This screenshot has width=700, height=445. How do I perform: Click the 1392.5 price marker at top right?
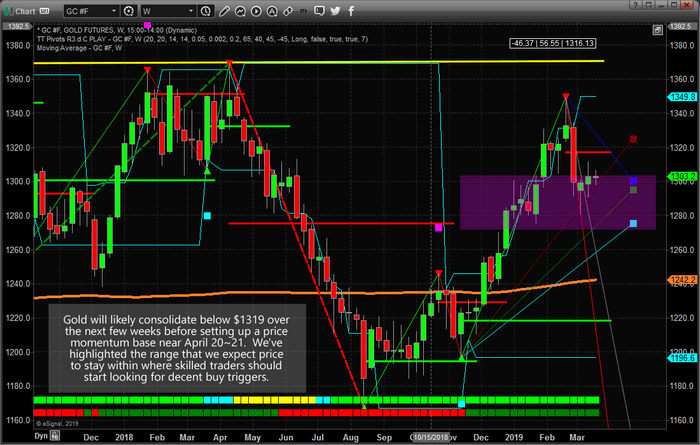[x=681, y=26]
